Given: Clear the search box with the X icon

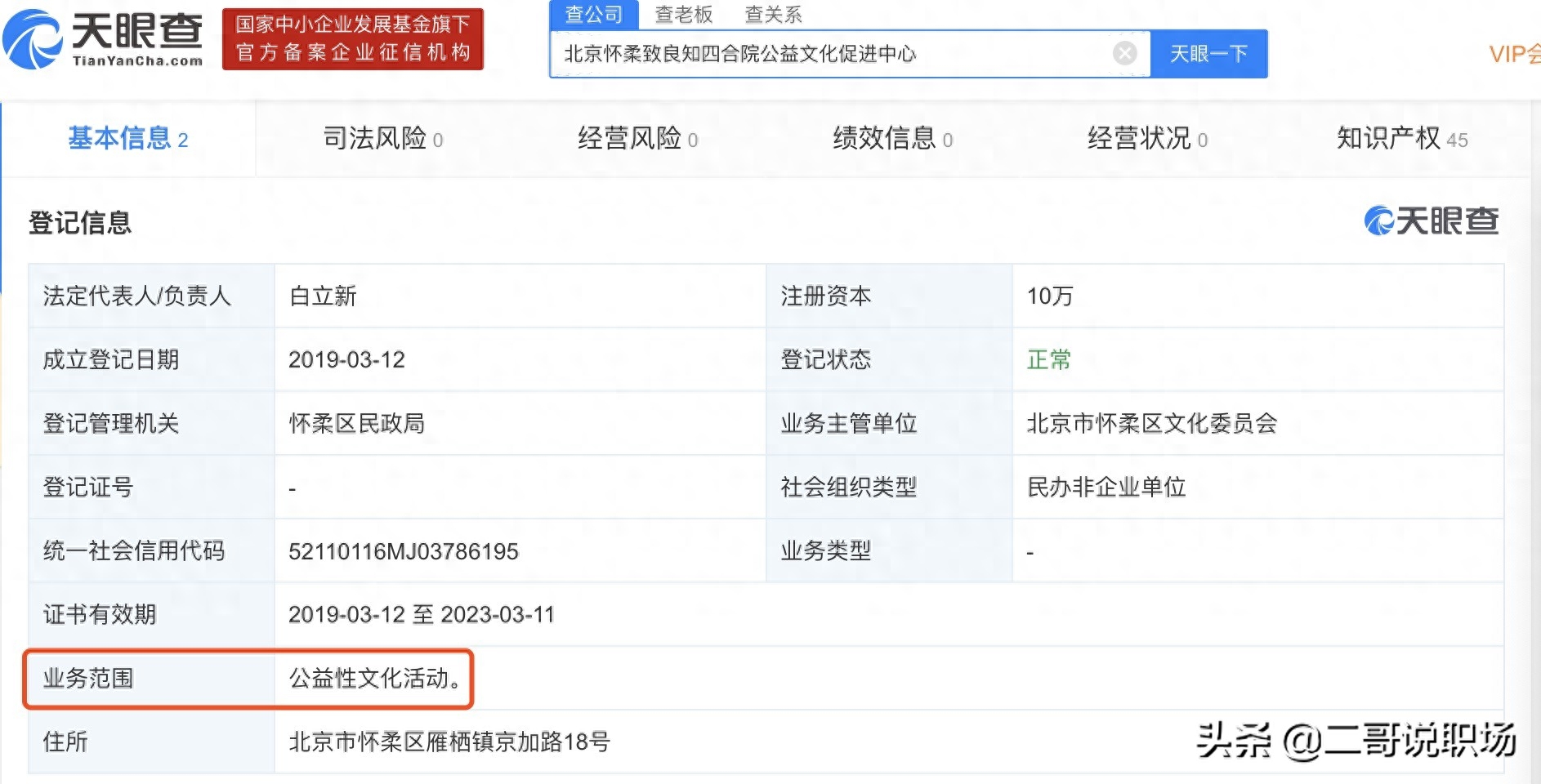Looking at the screenshot, I should point(1125,54).
